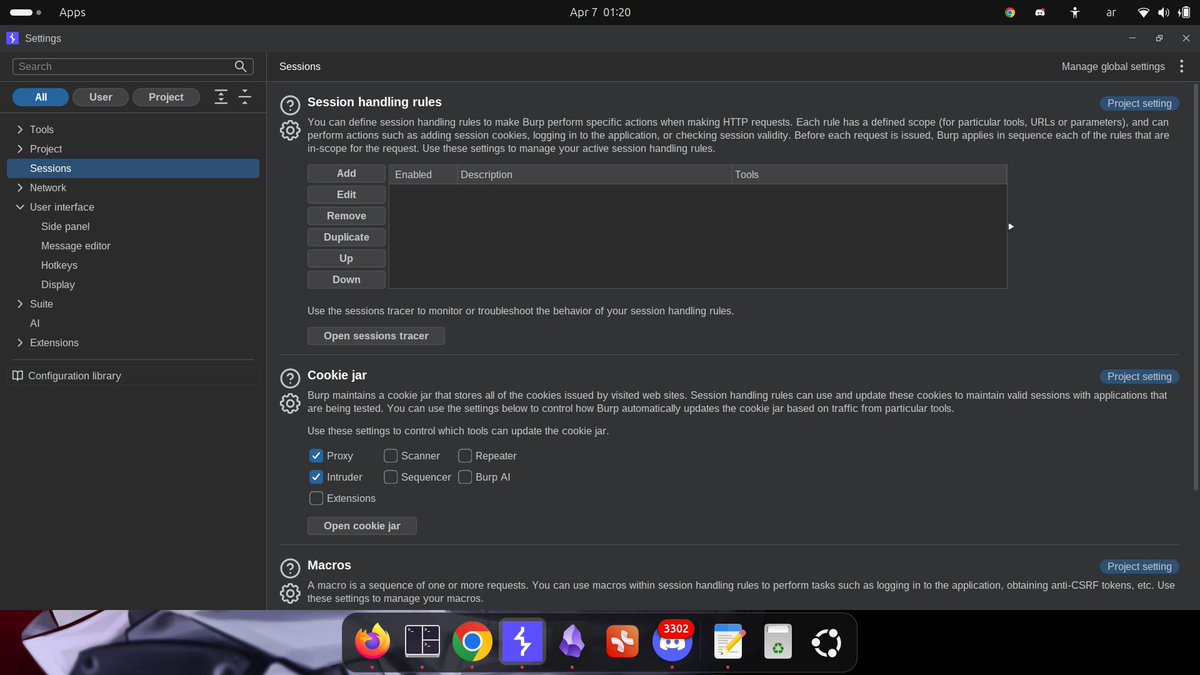
Task: Sort by the Description column header
Action: coord(594,174)
